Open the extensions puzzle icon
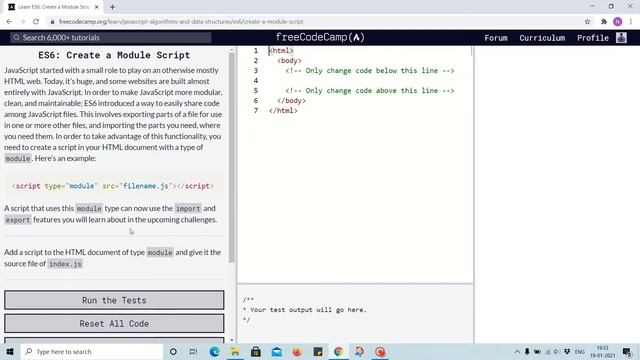Screen dimensions: 640x360 click(604, 22)
